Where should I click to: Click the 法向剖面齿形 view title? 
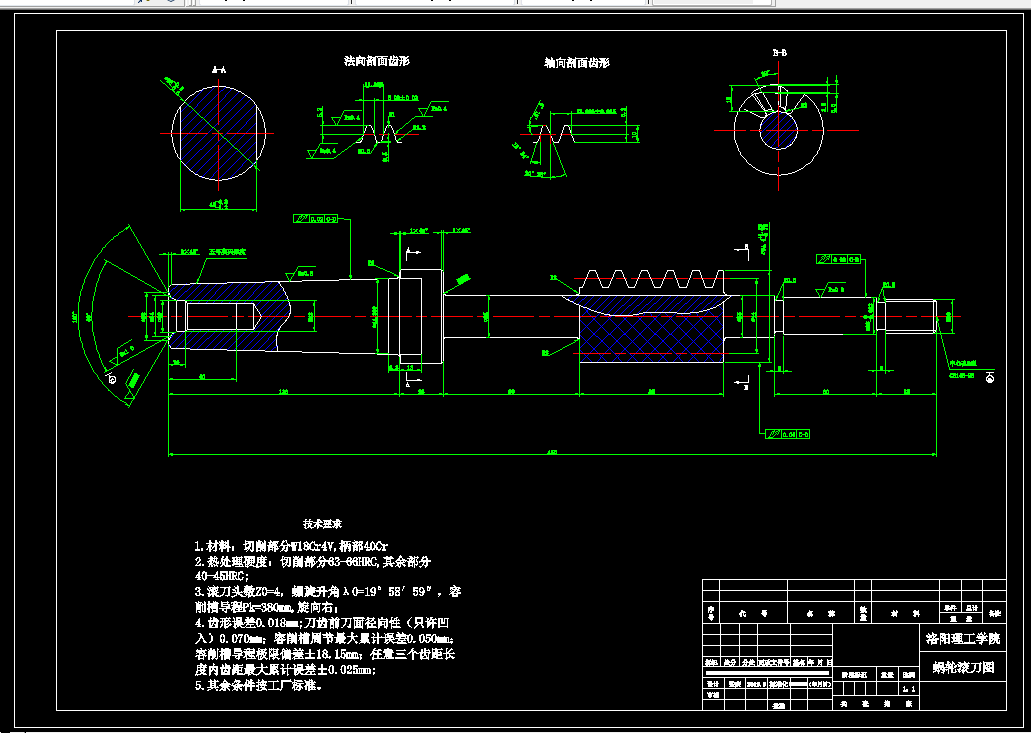(x=377, y=61)
